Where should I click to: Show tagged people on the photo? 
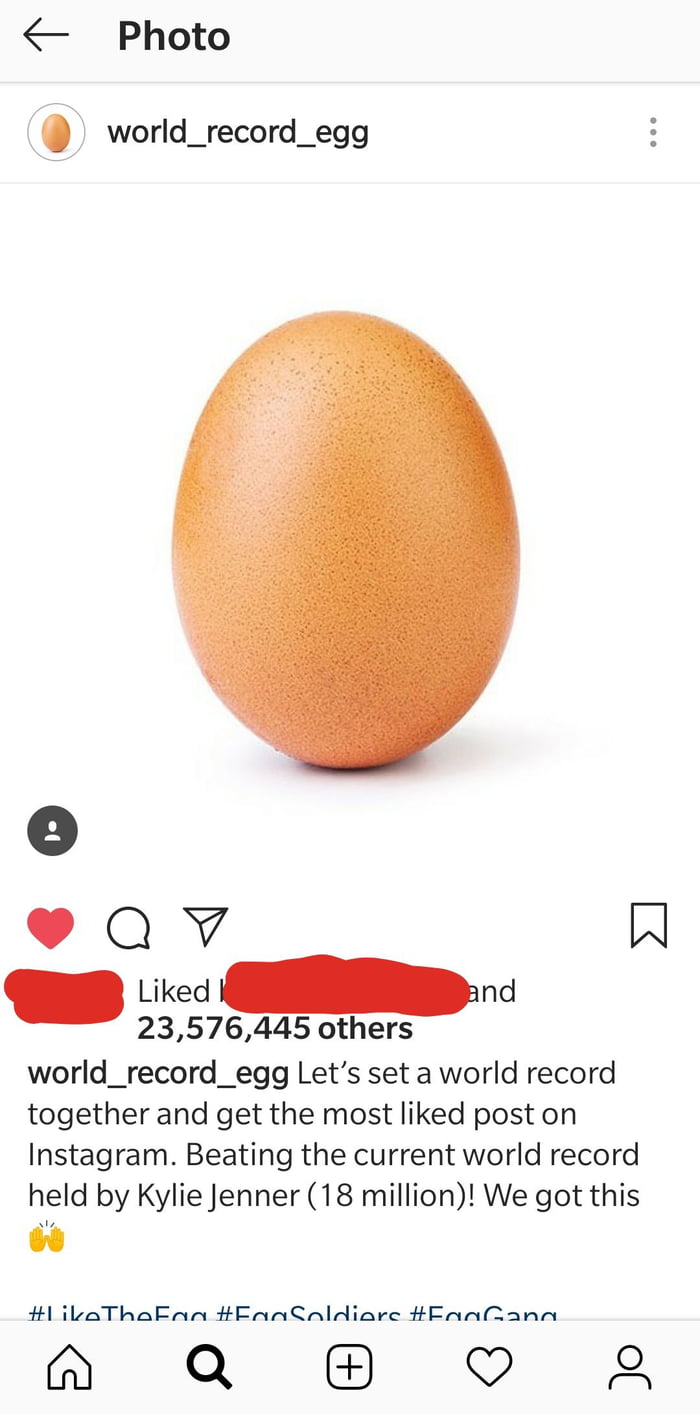(x=52, y=830)
